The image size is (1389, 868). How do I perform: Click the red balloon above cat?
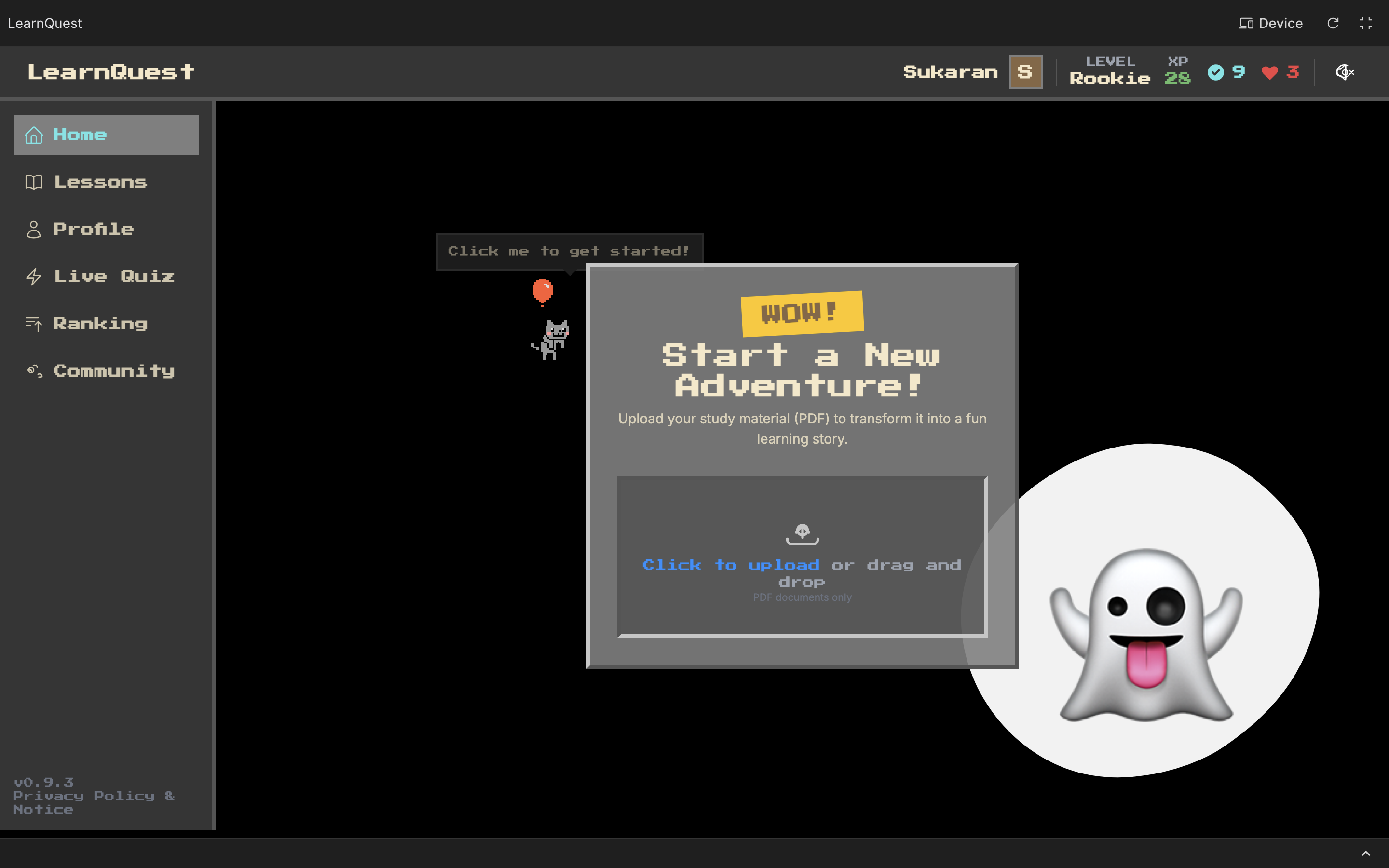(543, 291)
